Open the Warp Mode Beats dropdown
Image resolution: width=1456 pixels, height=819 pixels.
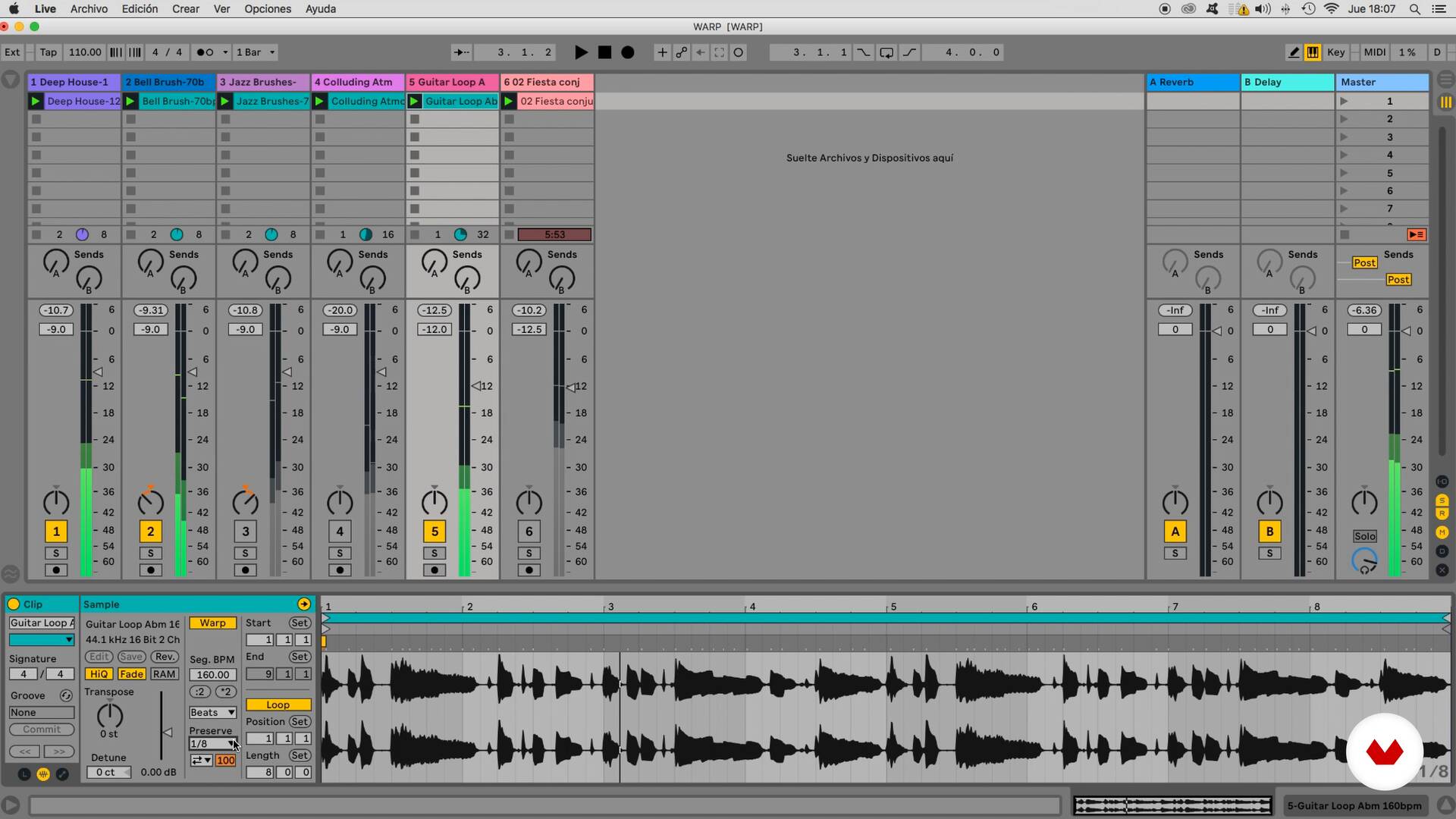pyautogui.click(x=212, y=712)
